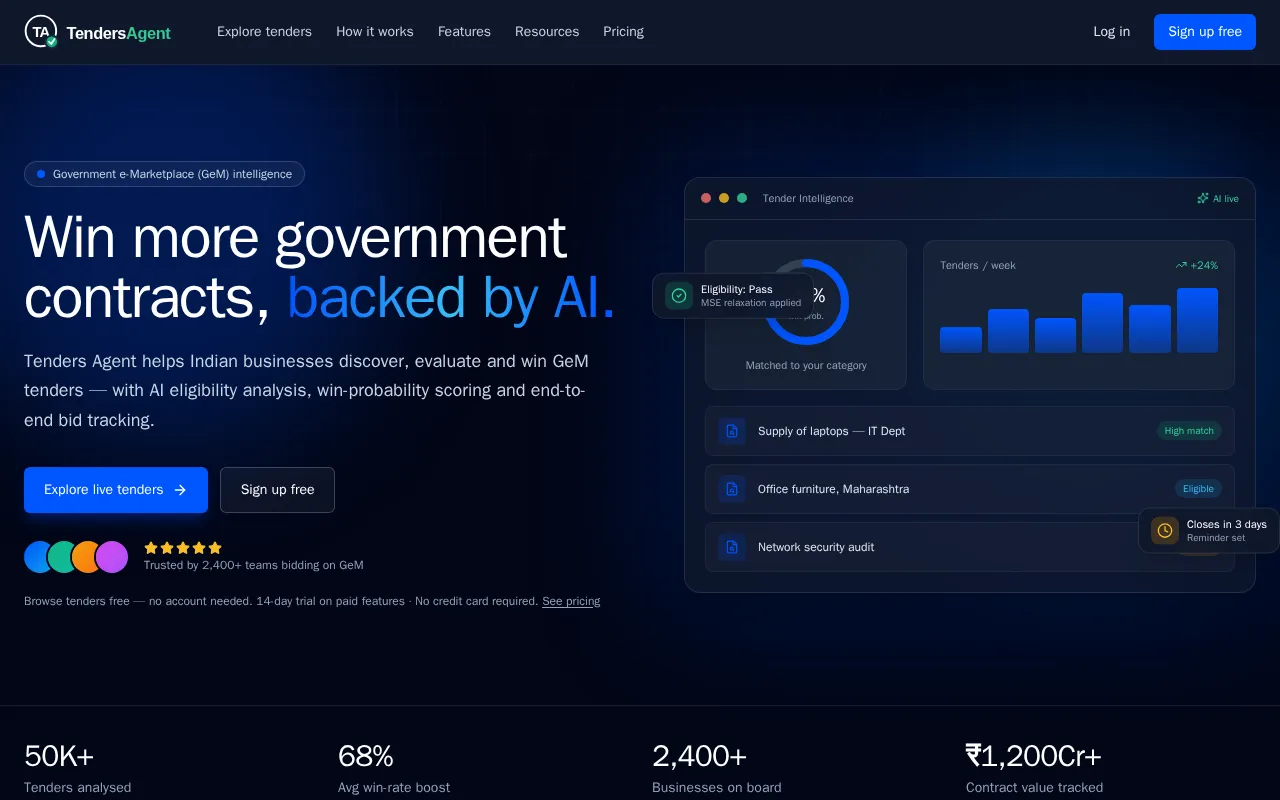The width and height of the screenshot is (1280, 800).
Task: Click the +24% trend arrow icon
Action: pos(1181,266)
